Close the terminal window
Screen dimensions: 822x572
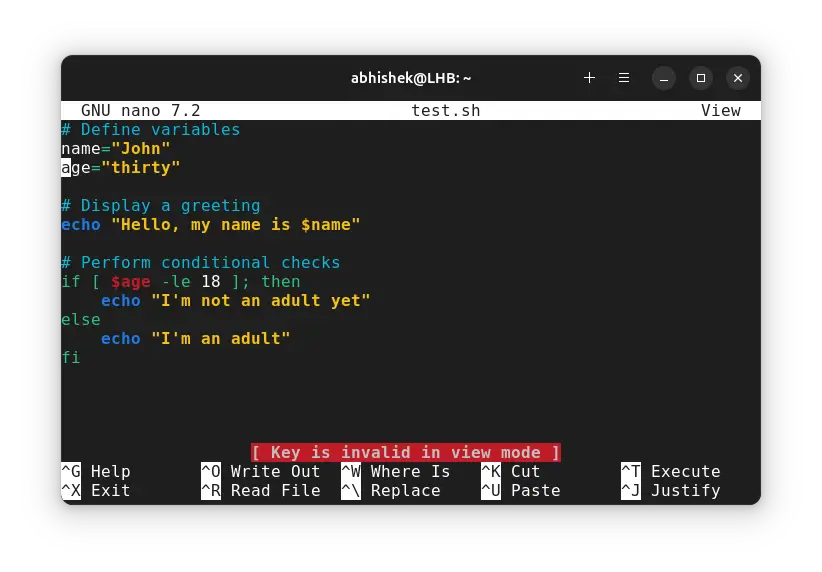pyautogui.click(x=738, y=77)
